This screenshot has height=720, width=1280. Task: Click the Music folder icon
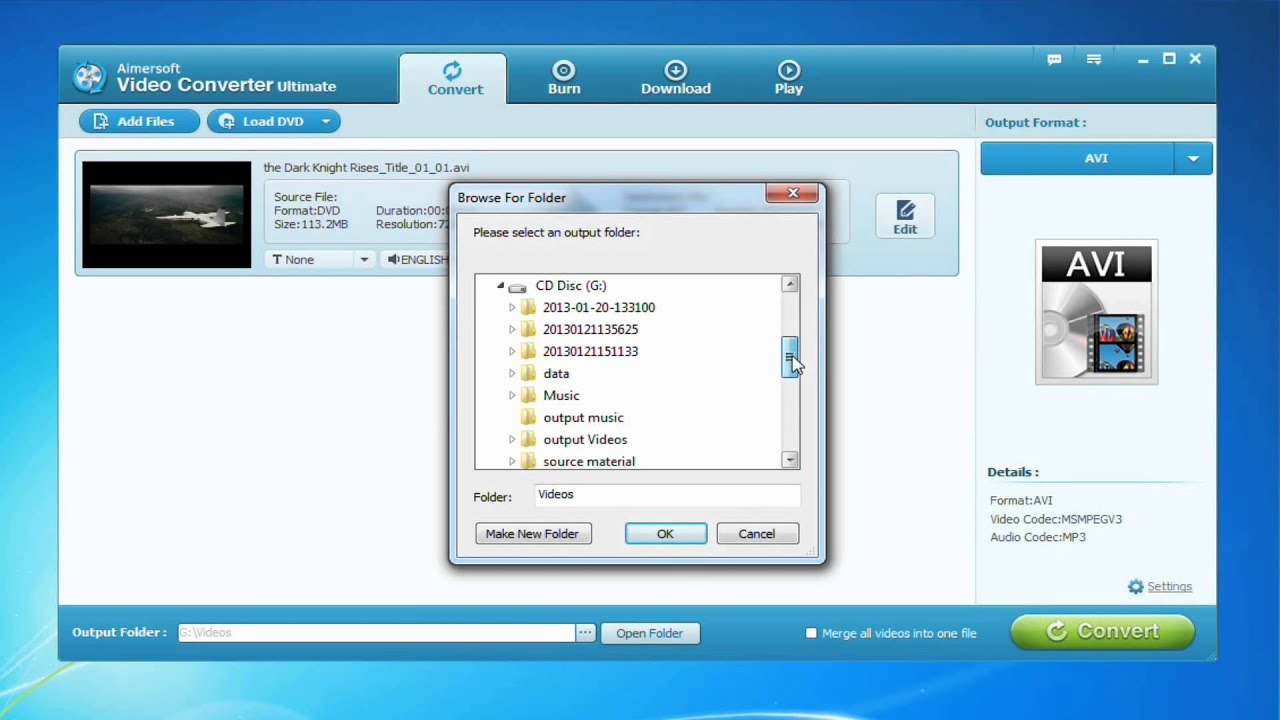click(529, 395)
